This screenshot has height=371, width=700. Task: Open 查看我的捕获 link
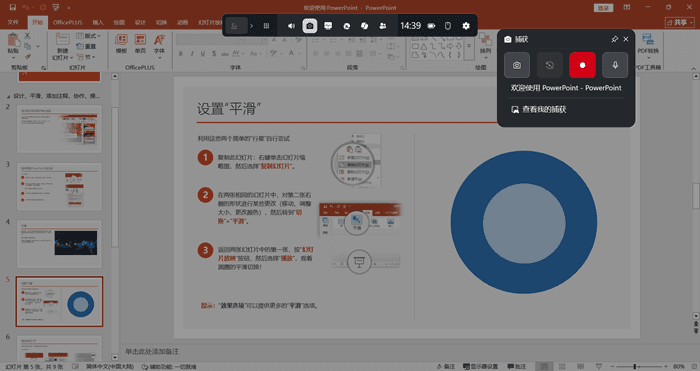538,109
